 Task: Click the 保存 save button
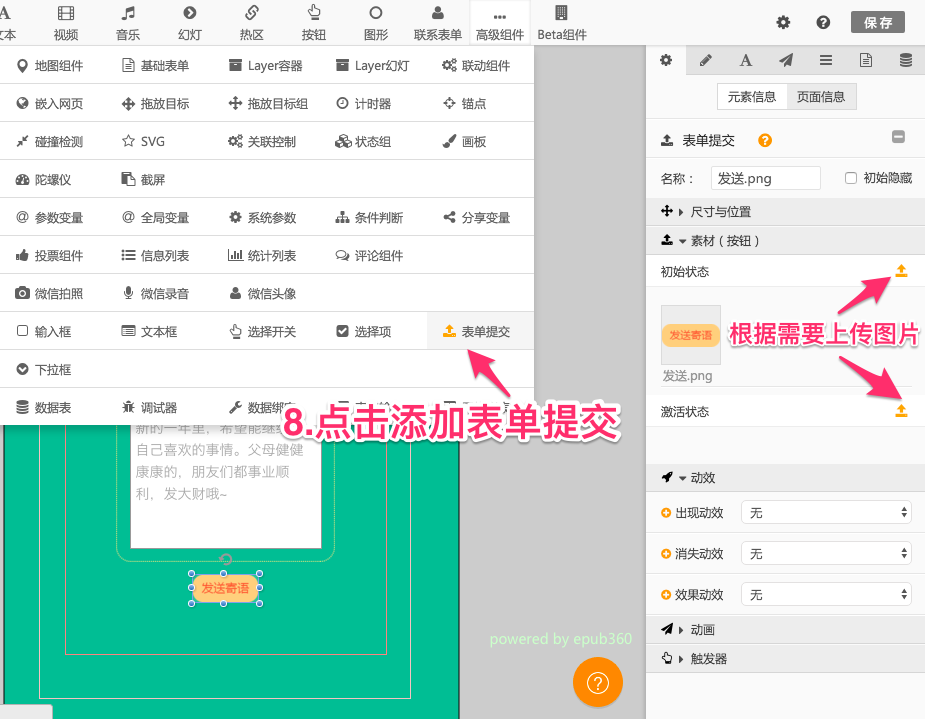(x=877, y=22)
